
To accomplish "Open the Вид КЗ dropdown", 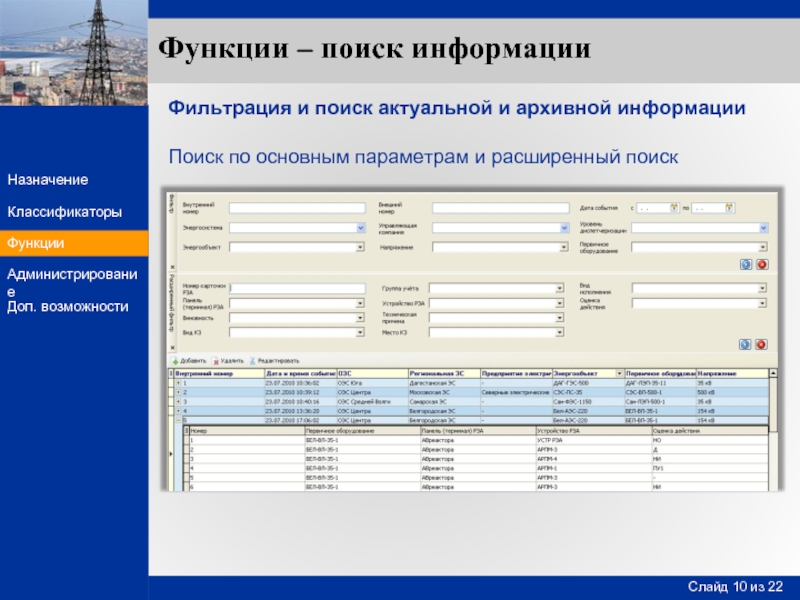I will pyautogui.click(x=360, y=333).
